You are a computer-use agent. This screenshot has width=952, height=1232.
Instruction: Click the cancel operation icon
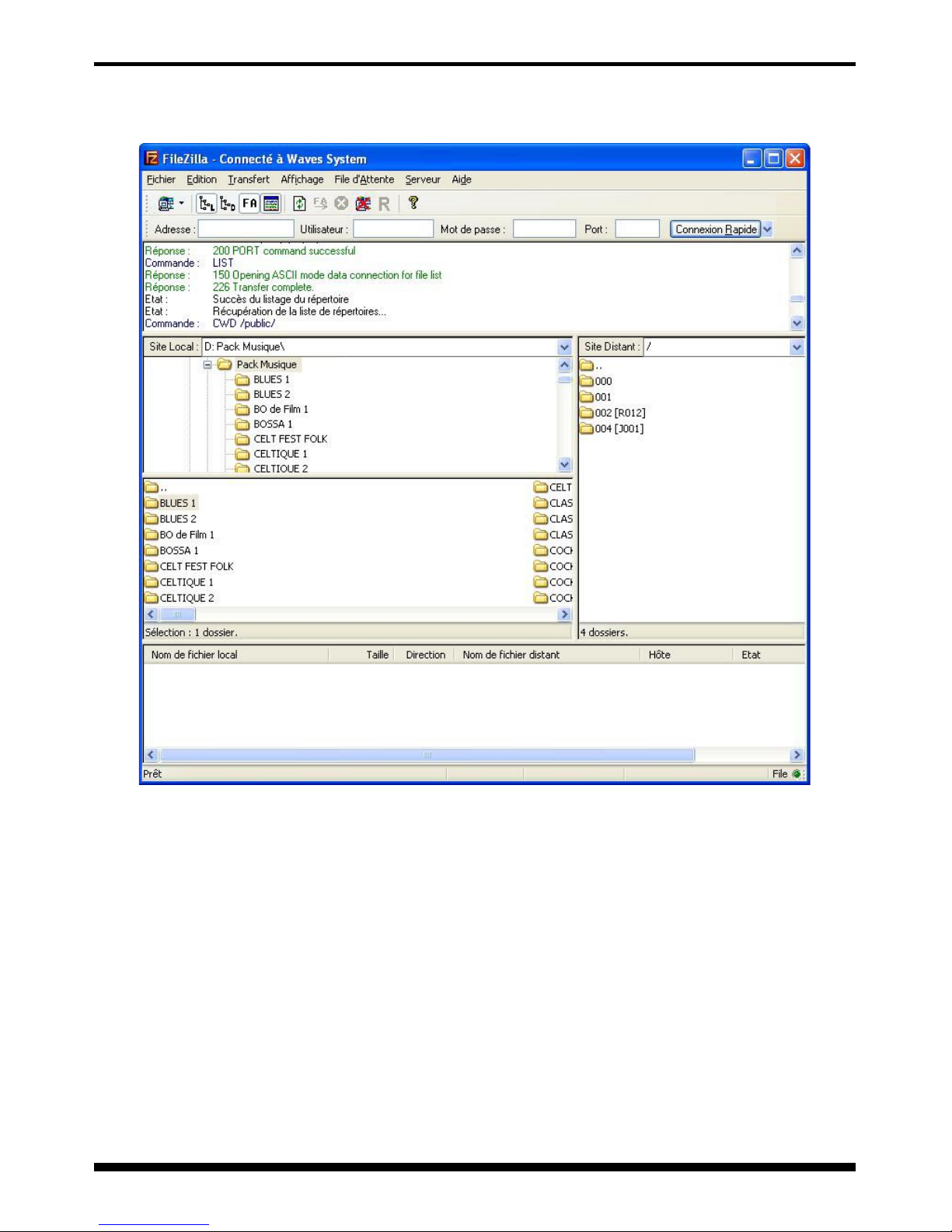tap(341, 204)
